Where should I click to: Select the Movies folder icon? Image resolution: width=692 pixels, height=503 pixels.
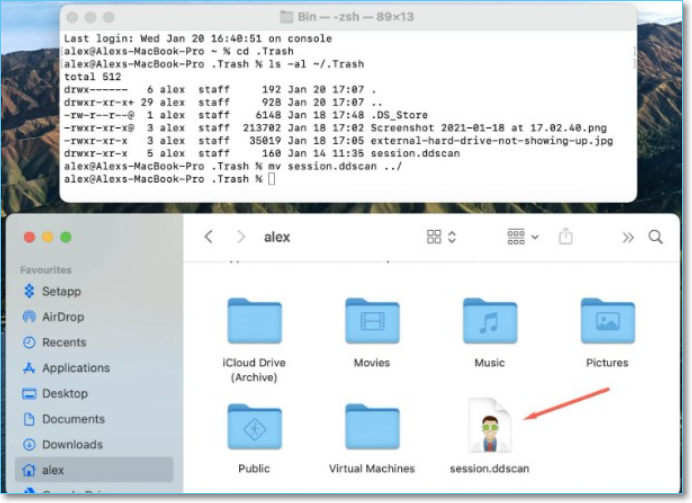[x=372, y=322]
